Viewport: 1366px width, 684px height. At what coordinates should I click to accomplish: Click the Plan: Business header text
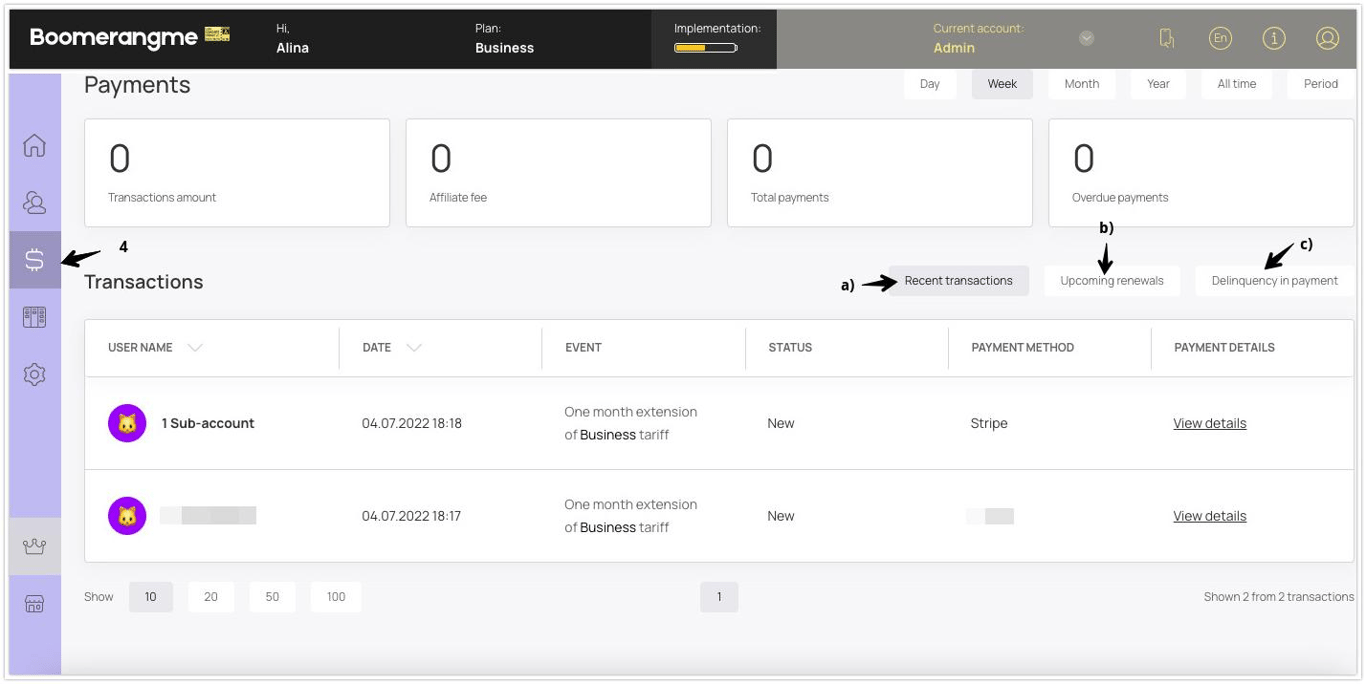tap(504, 38)
